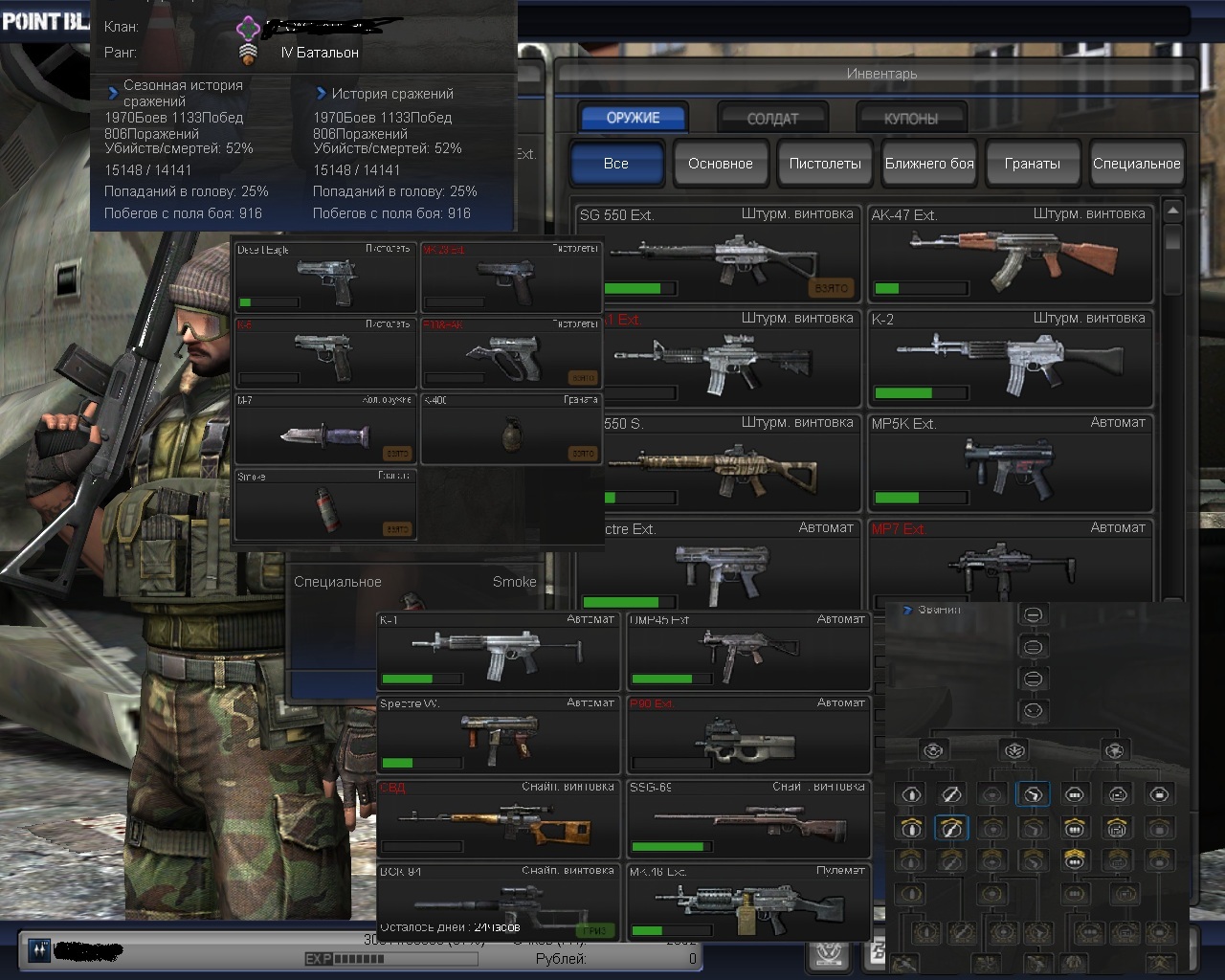Click the ПРИЗ badge on ВСК 94
This screenshot has width=1225, height=980.
click(594, 930)
